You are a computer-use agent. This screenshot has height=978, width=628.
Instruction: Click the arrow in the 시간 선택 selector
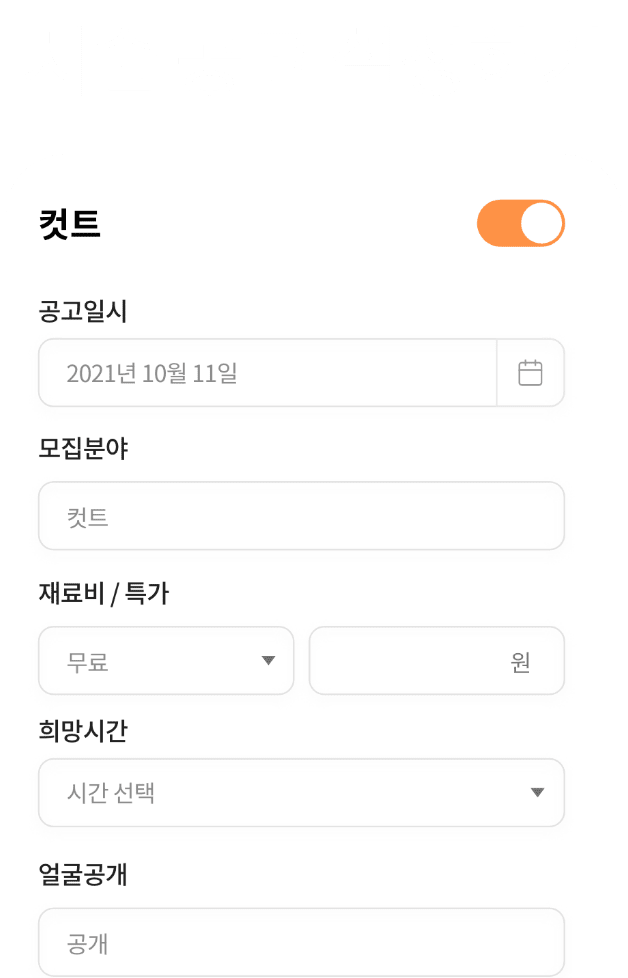(537, 793)
